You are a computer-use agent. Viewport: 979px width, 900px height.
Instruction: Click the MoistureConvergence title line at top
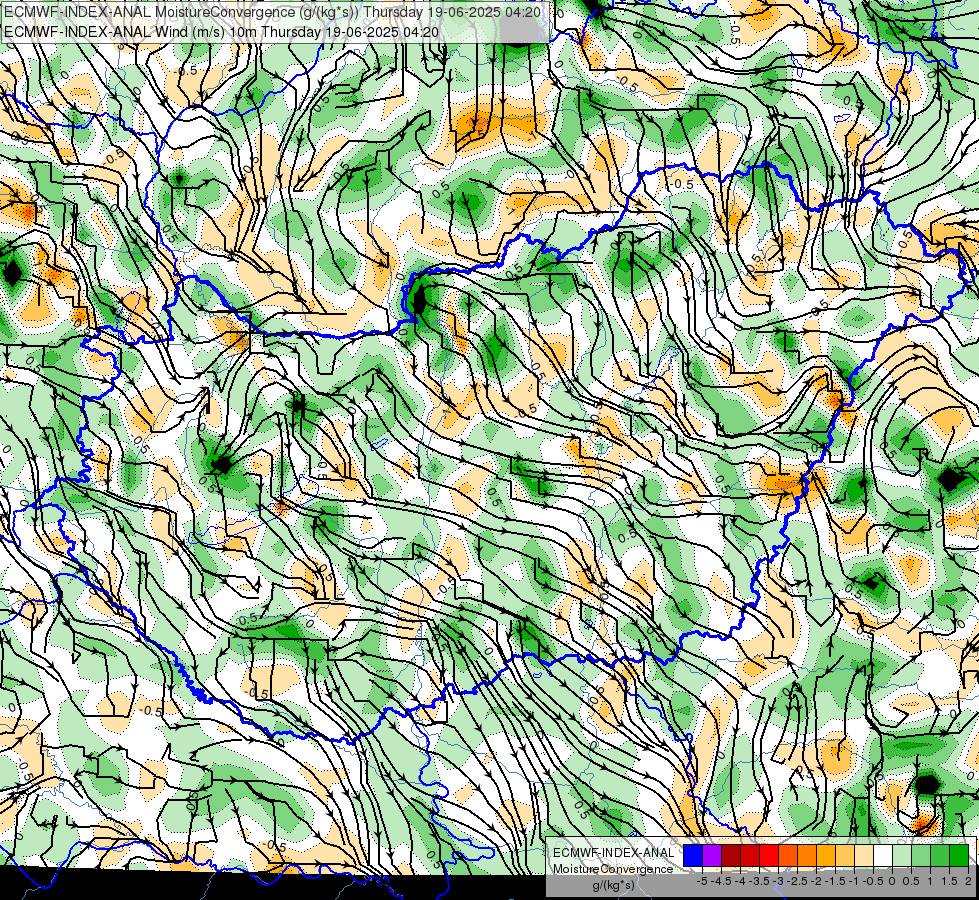pyautogui.click(x=272, y=12)
